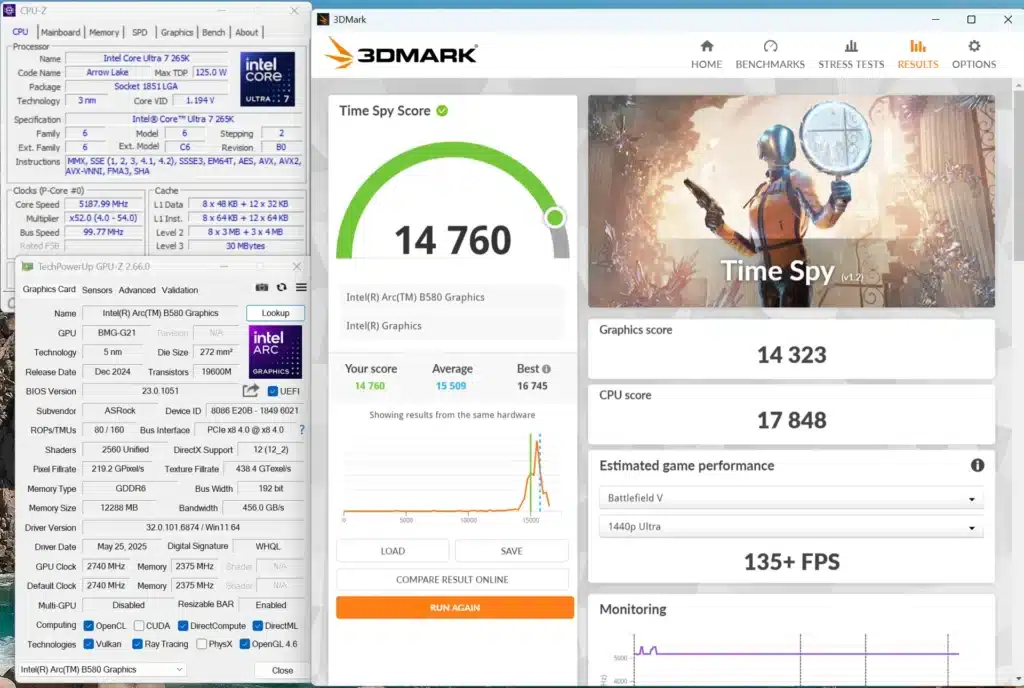Image resolution: width=1024 pixels, height=688 pixels.
Task: Click the LOAD button
Action: point(393,551)
